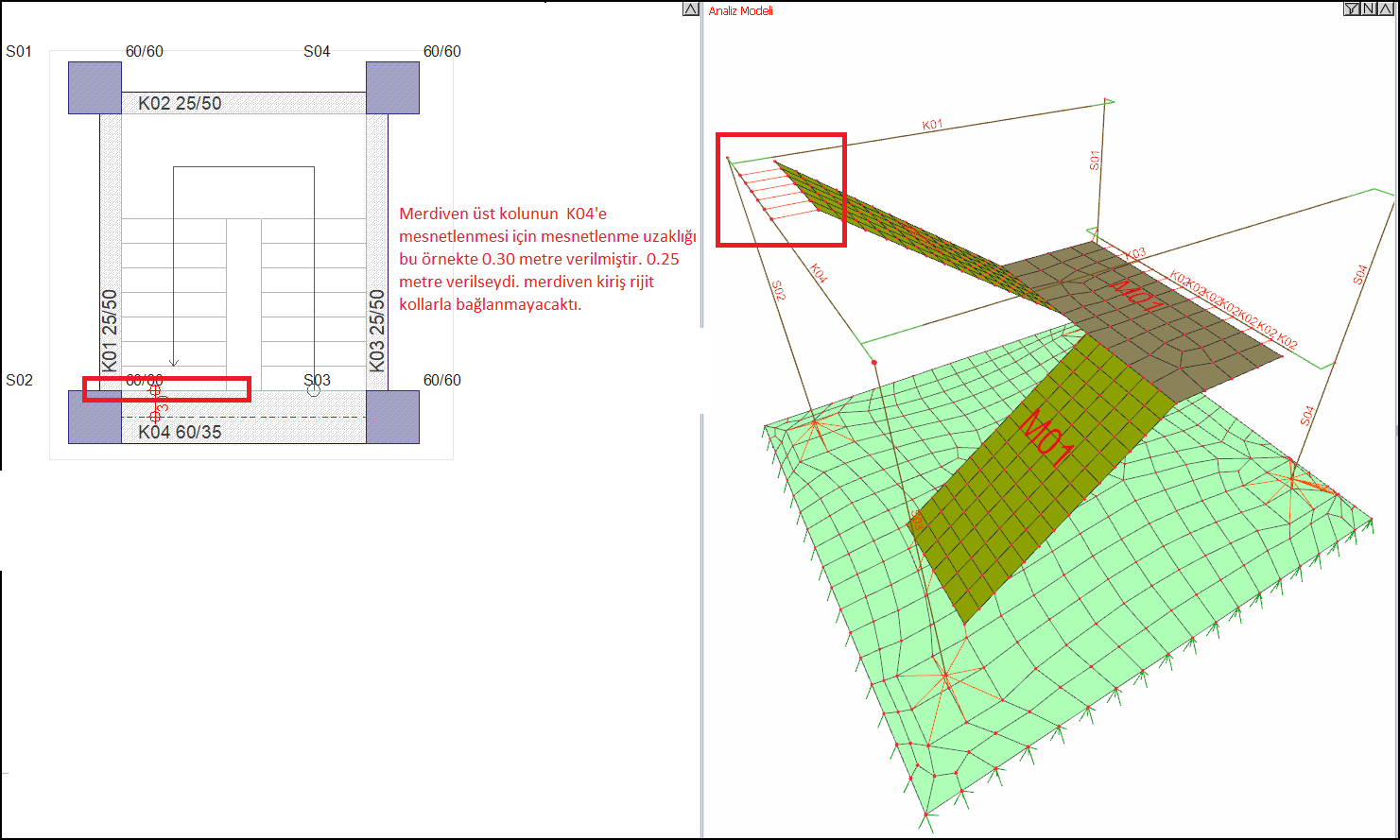Select beam K04 60/35 in plan
The width and height of the screenshot is (1400, 840).
243,432
